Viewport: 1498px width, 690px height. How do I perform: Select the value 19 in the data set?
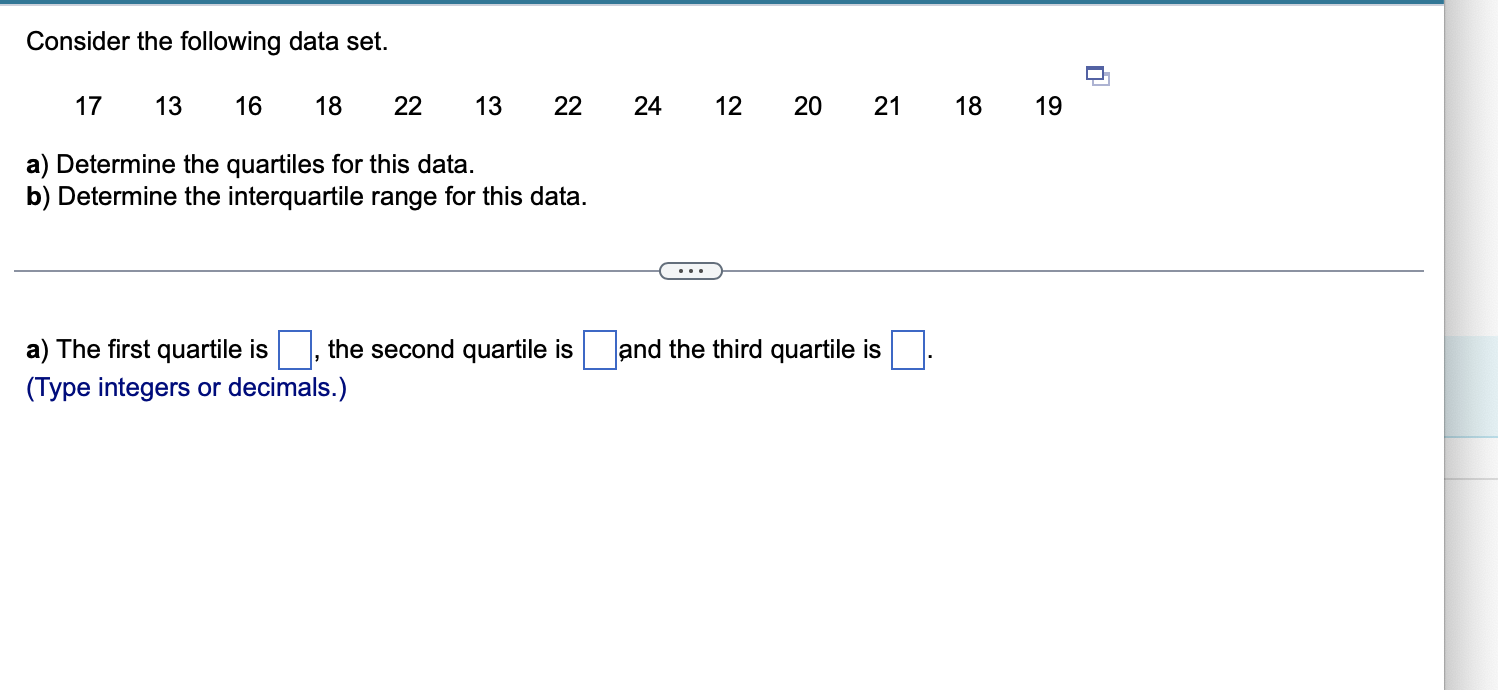1049,106
